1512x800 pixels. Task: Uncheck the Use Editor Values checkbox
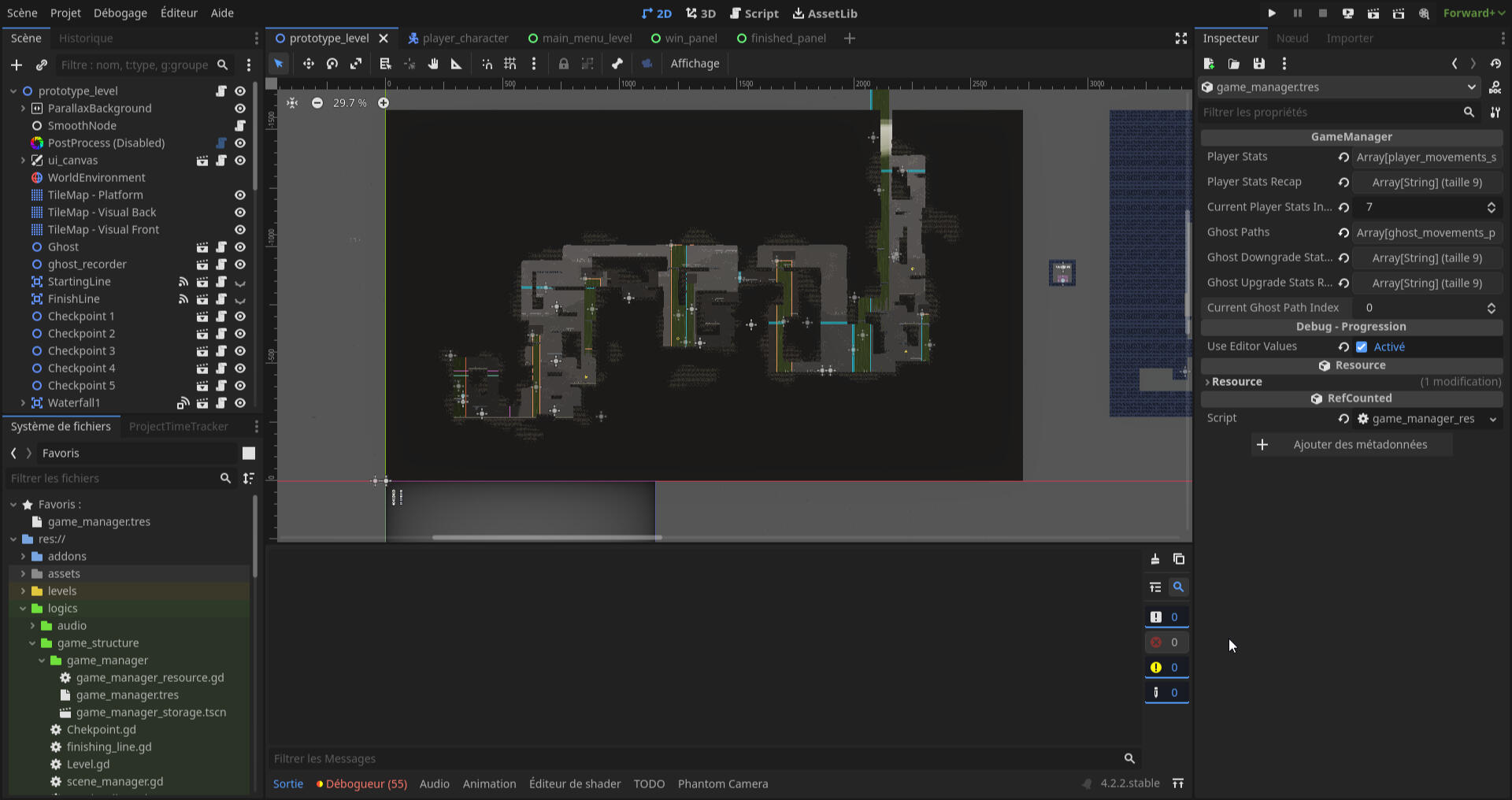click(1362, 347)
